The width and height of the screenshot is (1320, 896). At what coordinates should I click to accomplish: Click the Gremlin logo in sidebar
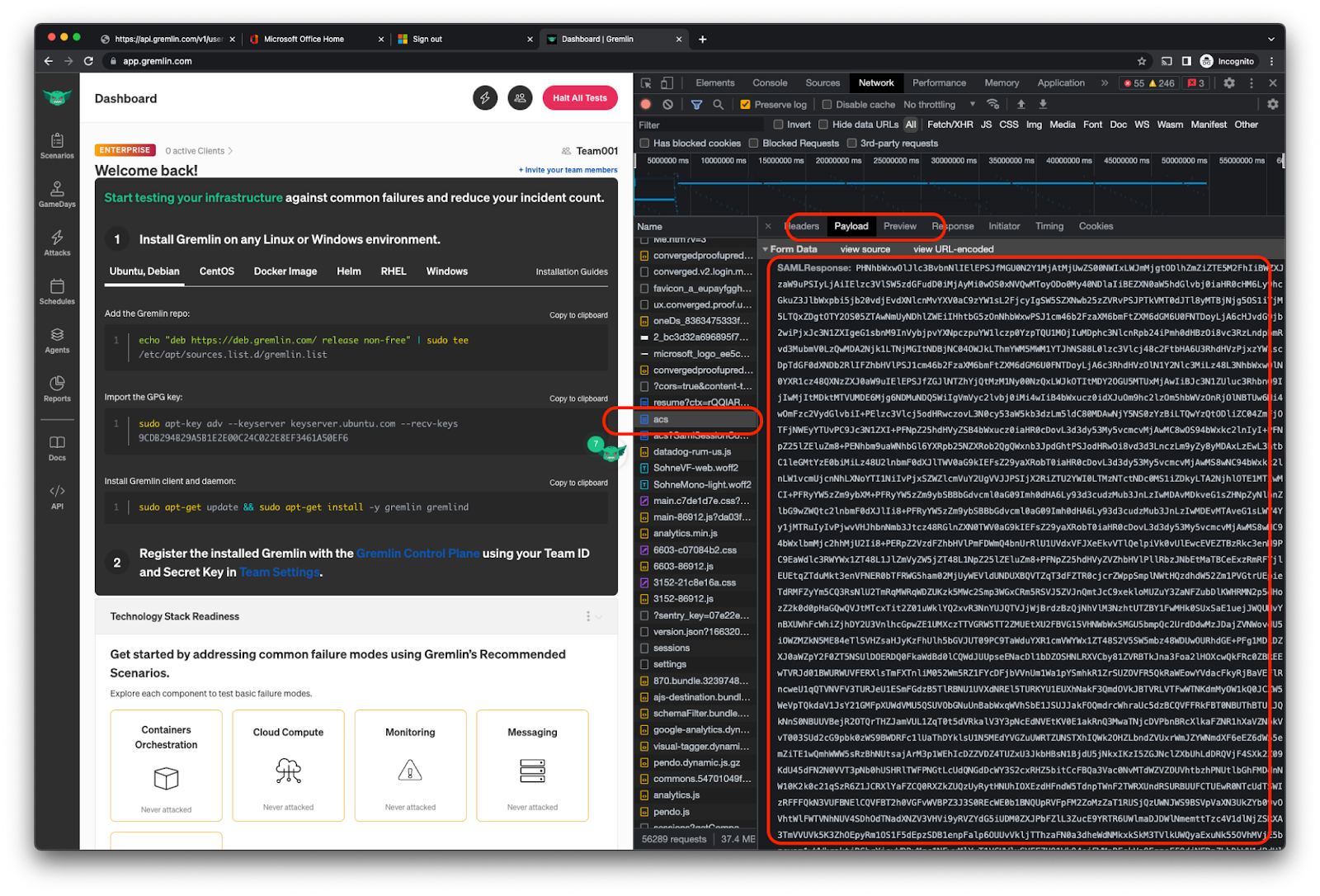(x=57, y=98)
